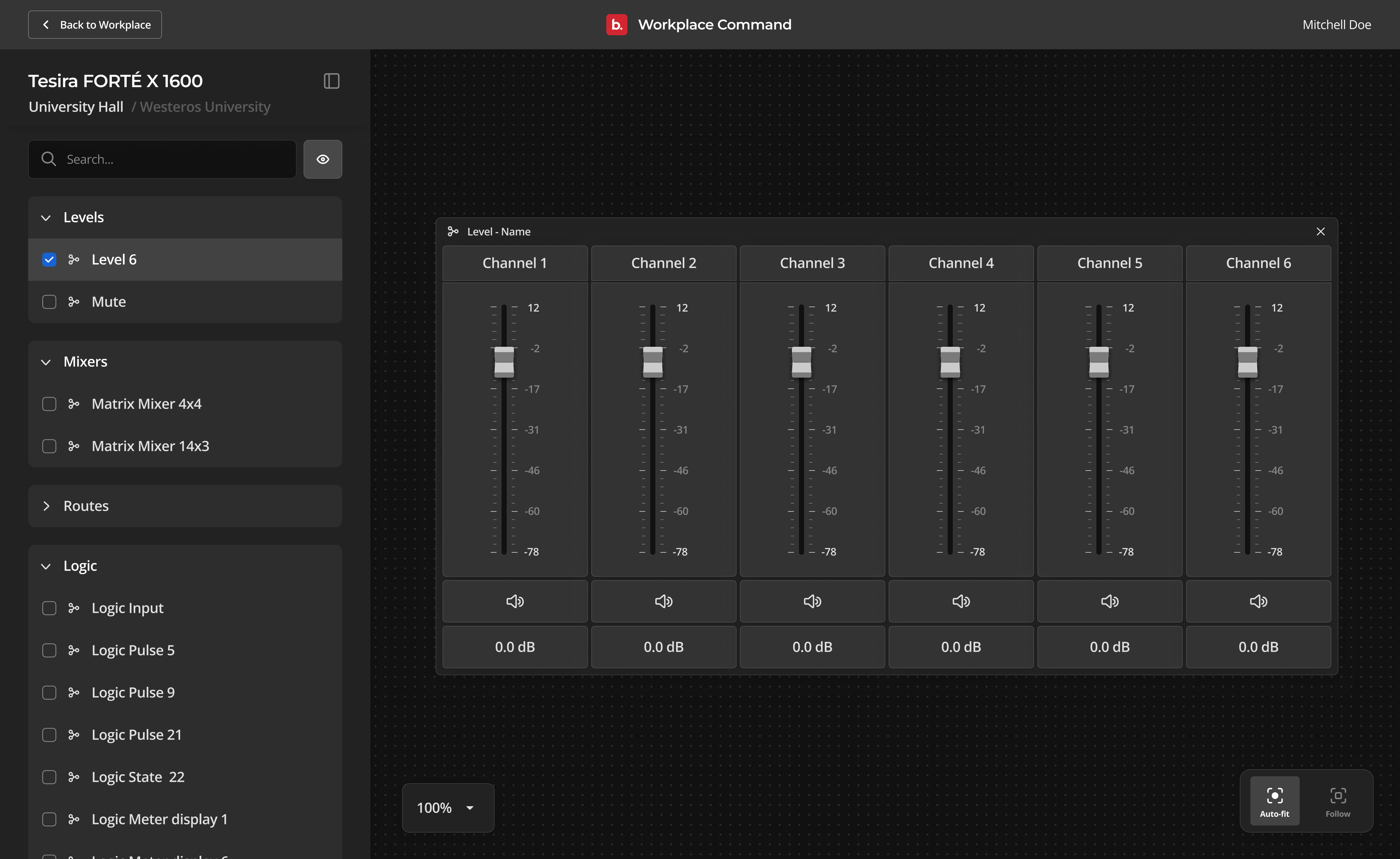Click the Channel 3 fader handle
Screen dimensions: 1400x859
point(802,362)
